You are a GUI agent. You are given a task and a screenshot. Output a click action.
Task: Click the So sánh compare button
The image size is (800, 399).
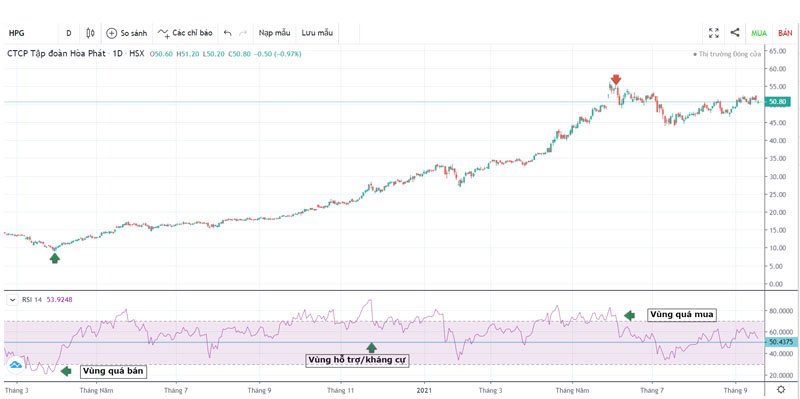(x=127, y=33)
